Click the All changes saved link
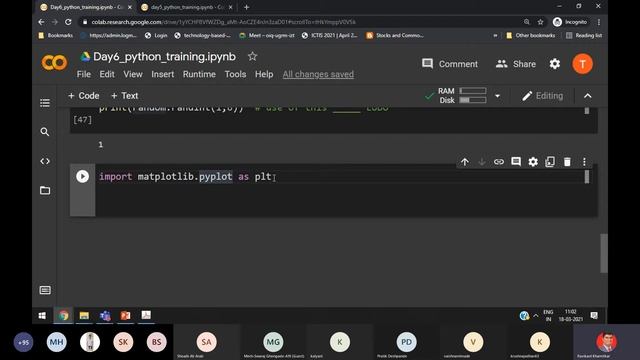Screen dimensions: 640x360 [x=318, y=74]
